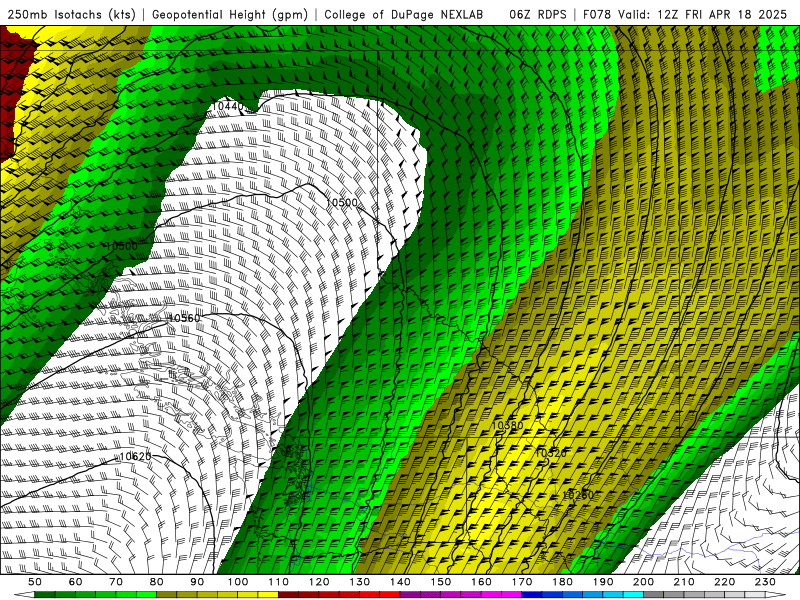This screenshot has width=800, height=600.
Task: Click the 10320 height contour label
Action: click(551, 453)
